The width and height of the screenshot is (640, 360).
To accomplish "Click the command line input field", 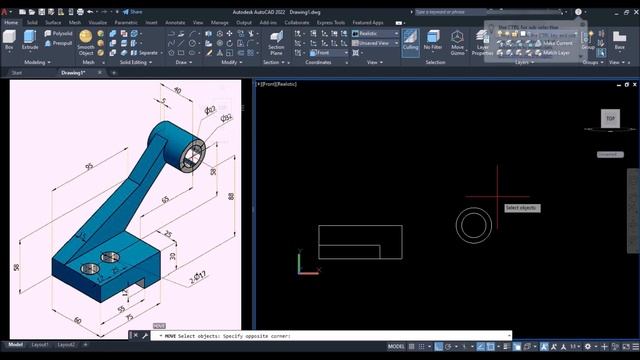I will coord(331,336).
